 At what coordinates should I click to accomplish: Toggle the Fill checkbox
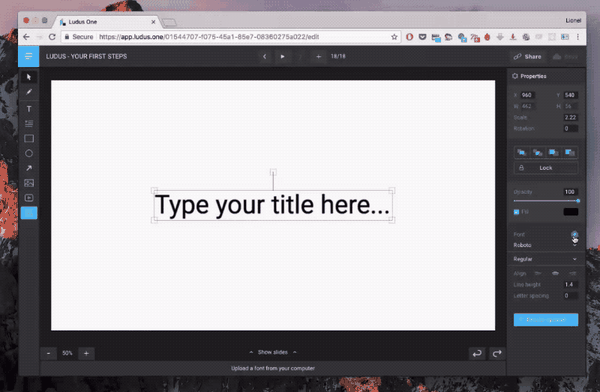(516, 212)
